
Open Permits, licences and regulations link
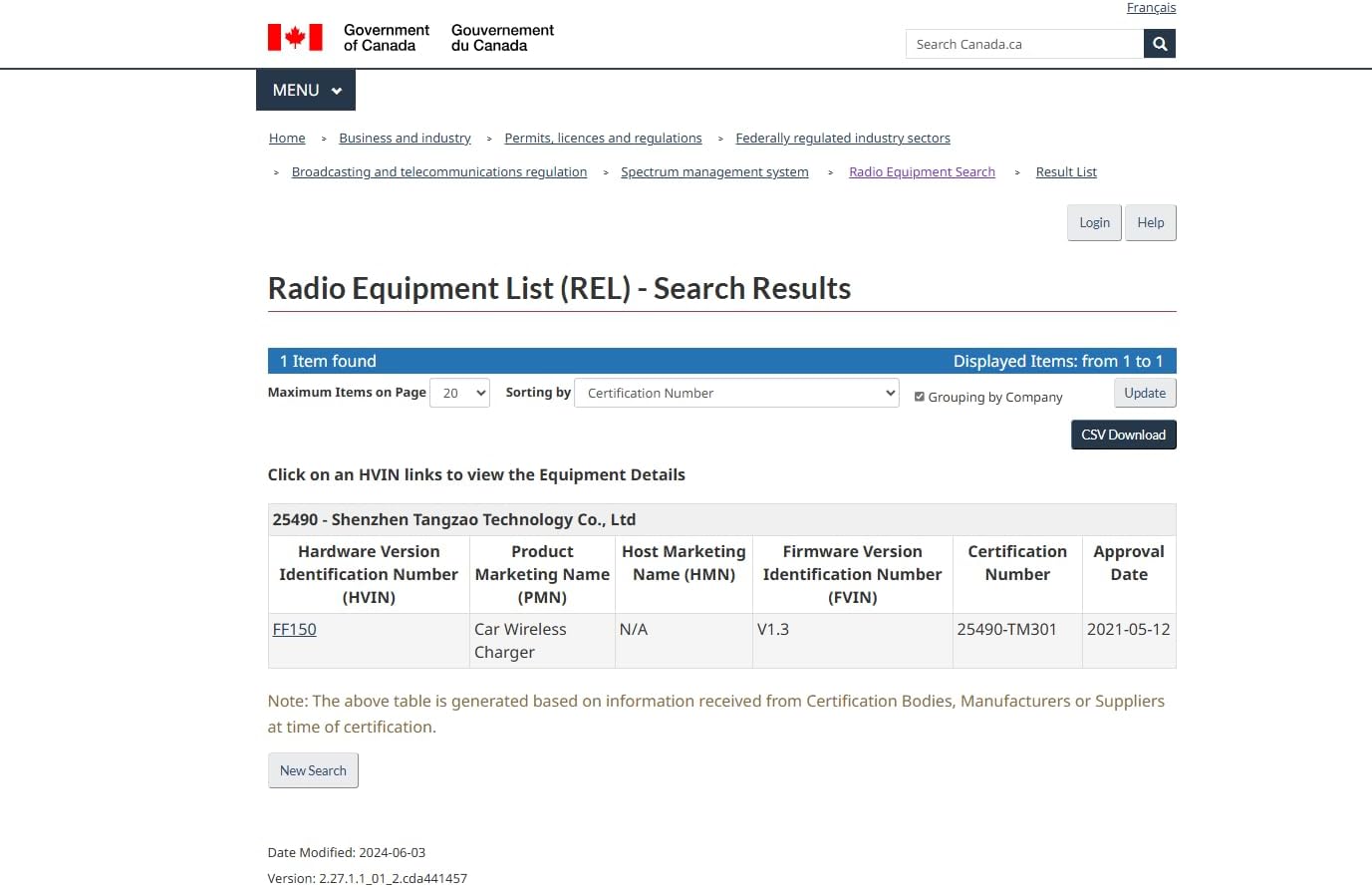click(x=603, y=139)
